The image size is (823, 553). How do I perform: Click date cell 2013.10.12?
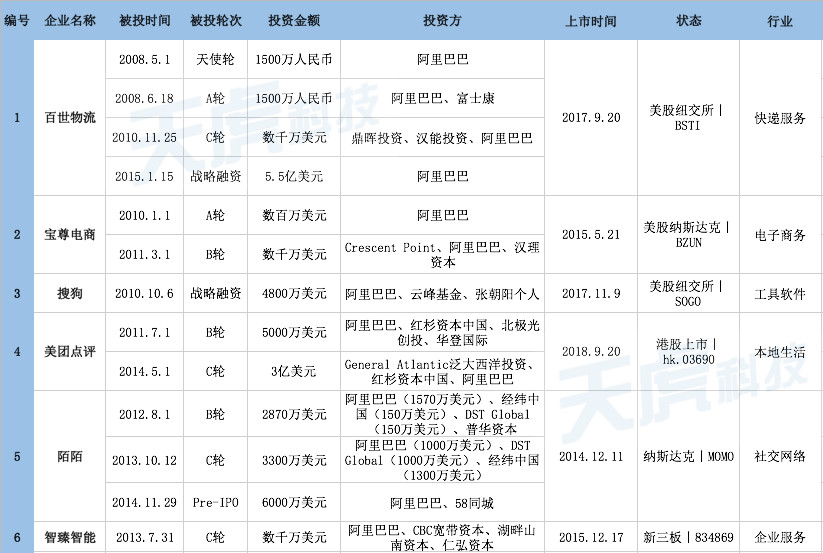point(144,460)
